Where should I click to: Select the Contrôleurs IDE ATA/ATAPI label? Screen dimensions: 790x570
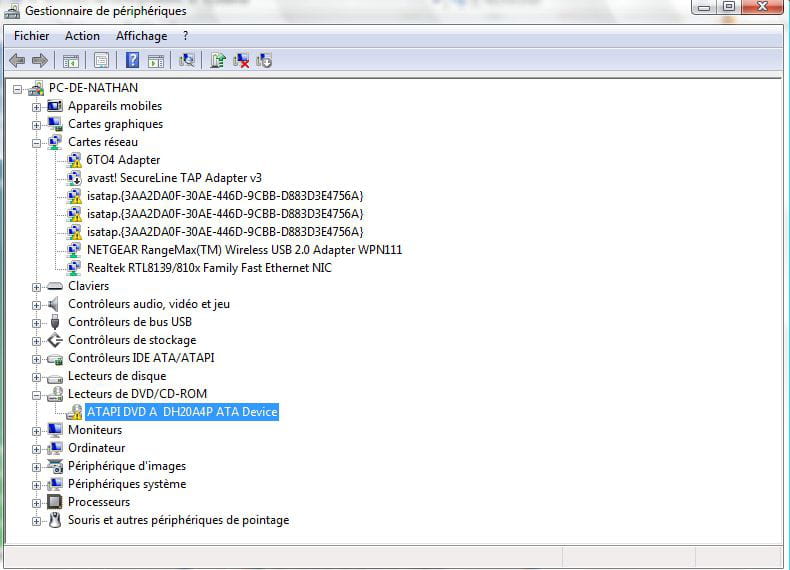(x=141, y=358)
